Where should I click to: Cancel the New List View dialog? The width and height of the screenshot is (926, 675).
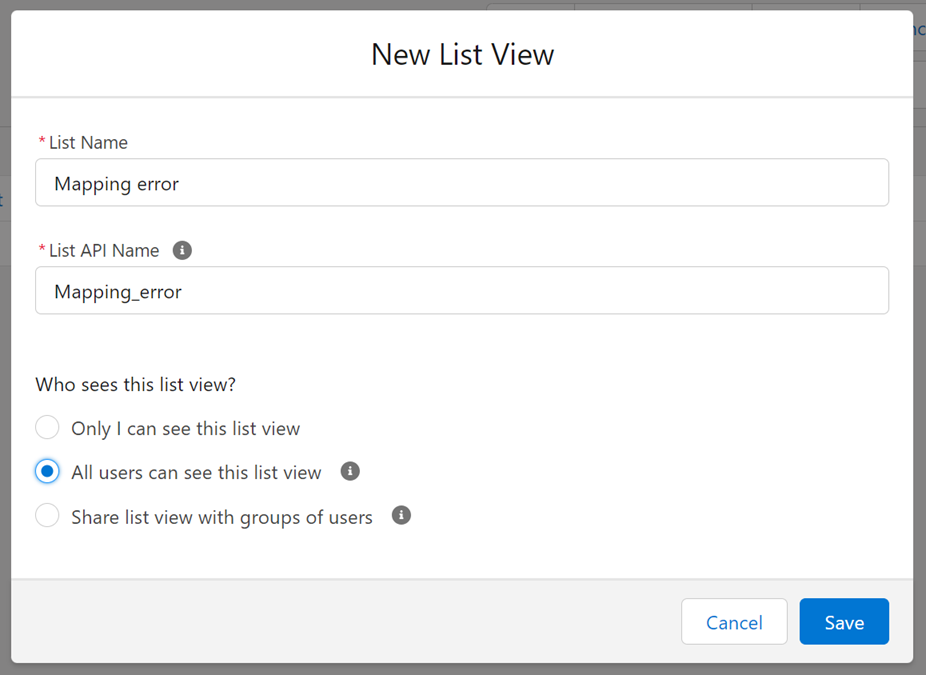tap(734, 622)
